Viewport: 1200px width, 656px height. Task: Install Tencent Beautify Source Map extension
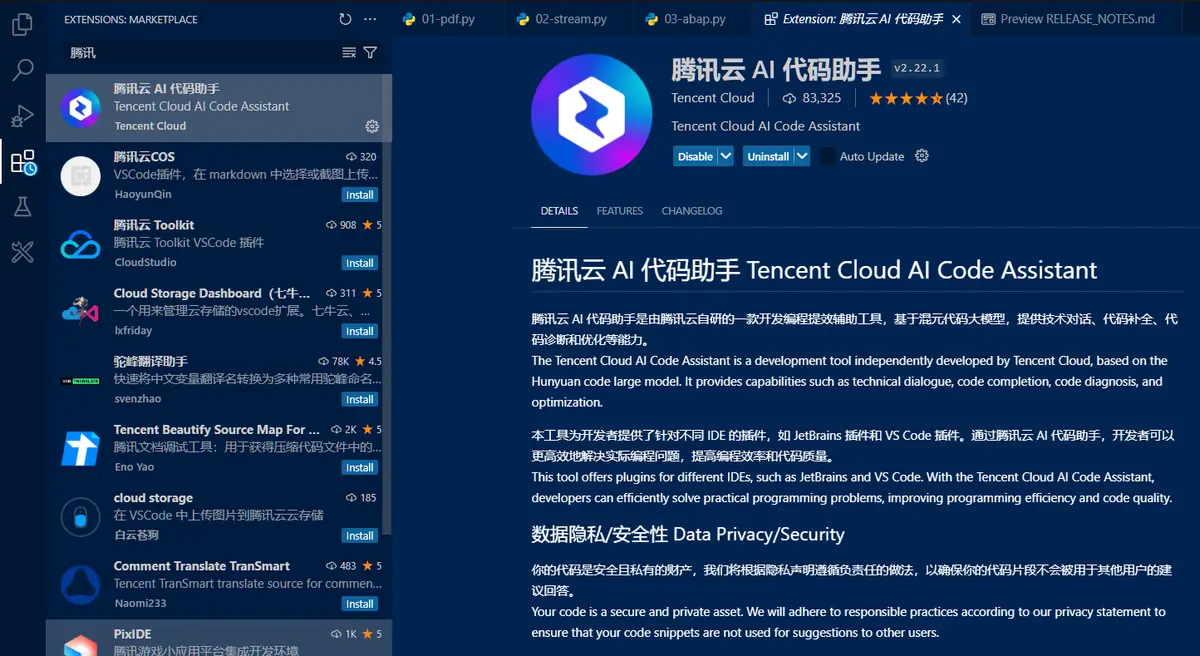click(360, 467)
